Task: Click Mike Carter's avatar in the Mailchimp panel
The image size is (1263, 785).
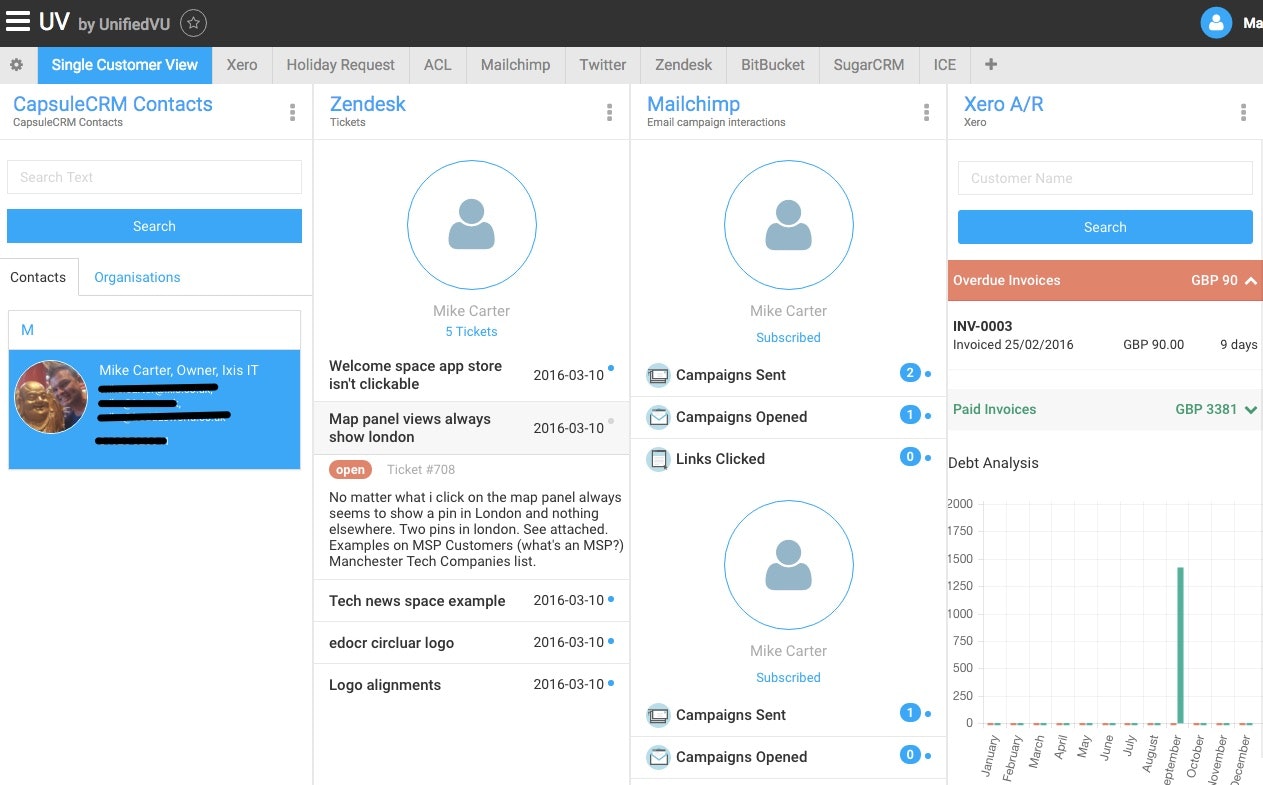Action: click(788, 225)
